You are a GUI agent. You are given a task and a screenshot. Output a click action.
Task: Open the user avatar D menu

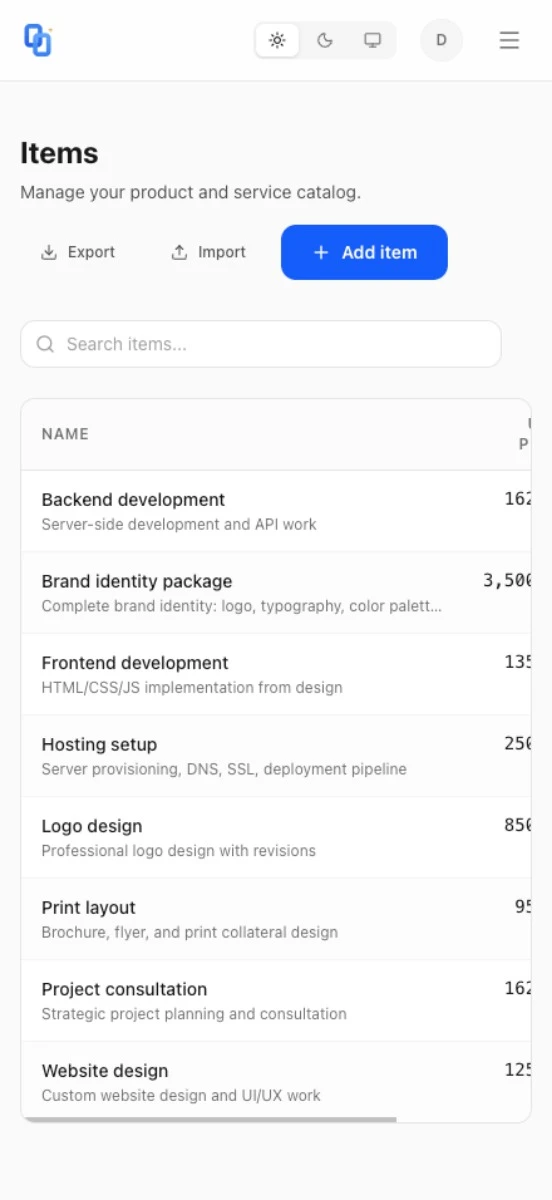(441, 41)
